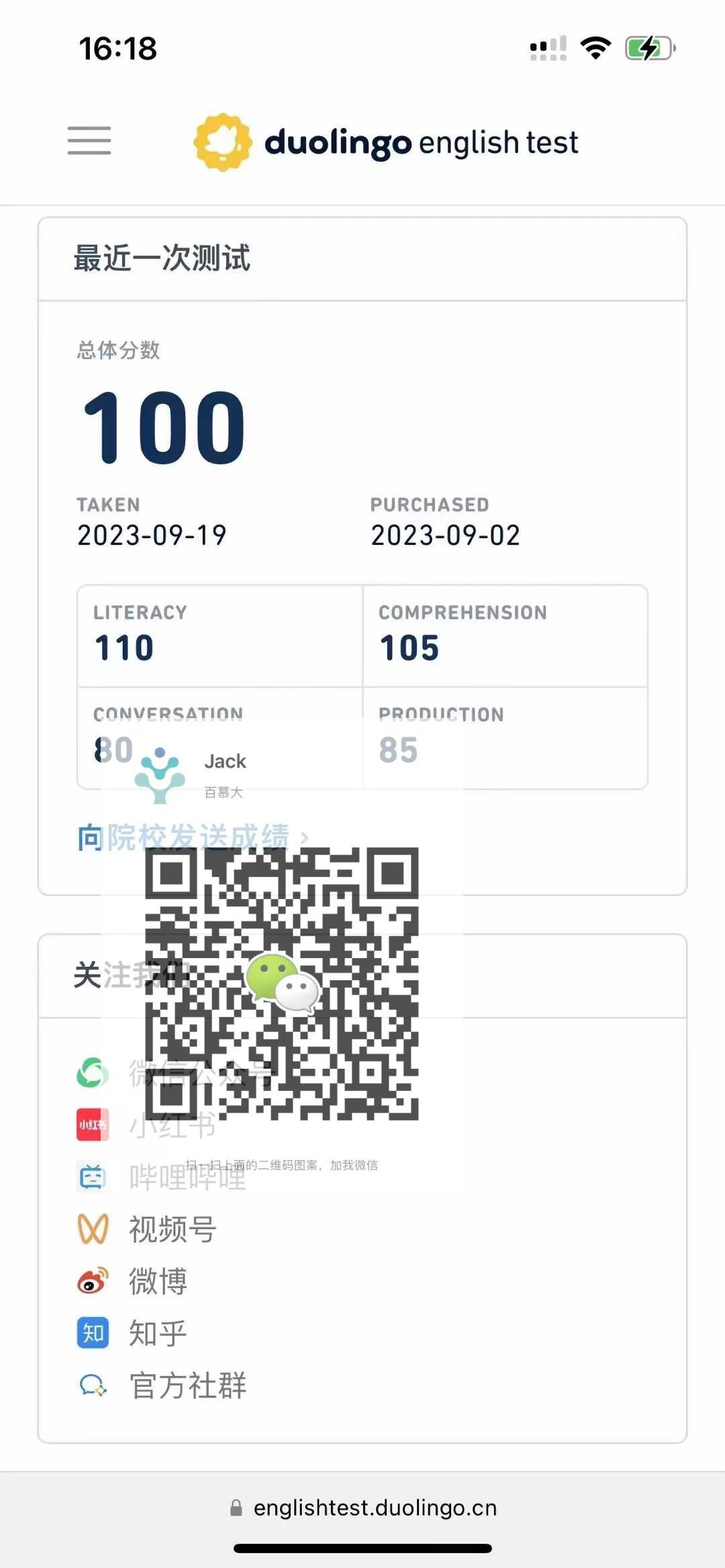This screenshot has height=1568, width=725.
Task: Open the 微博 icon
Action: click(x=93, y=1282)
